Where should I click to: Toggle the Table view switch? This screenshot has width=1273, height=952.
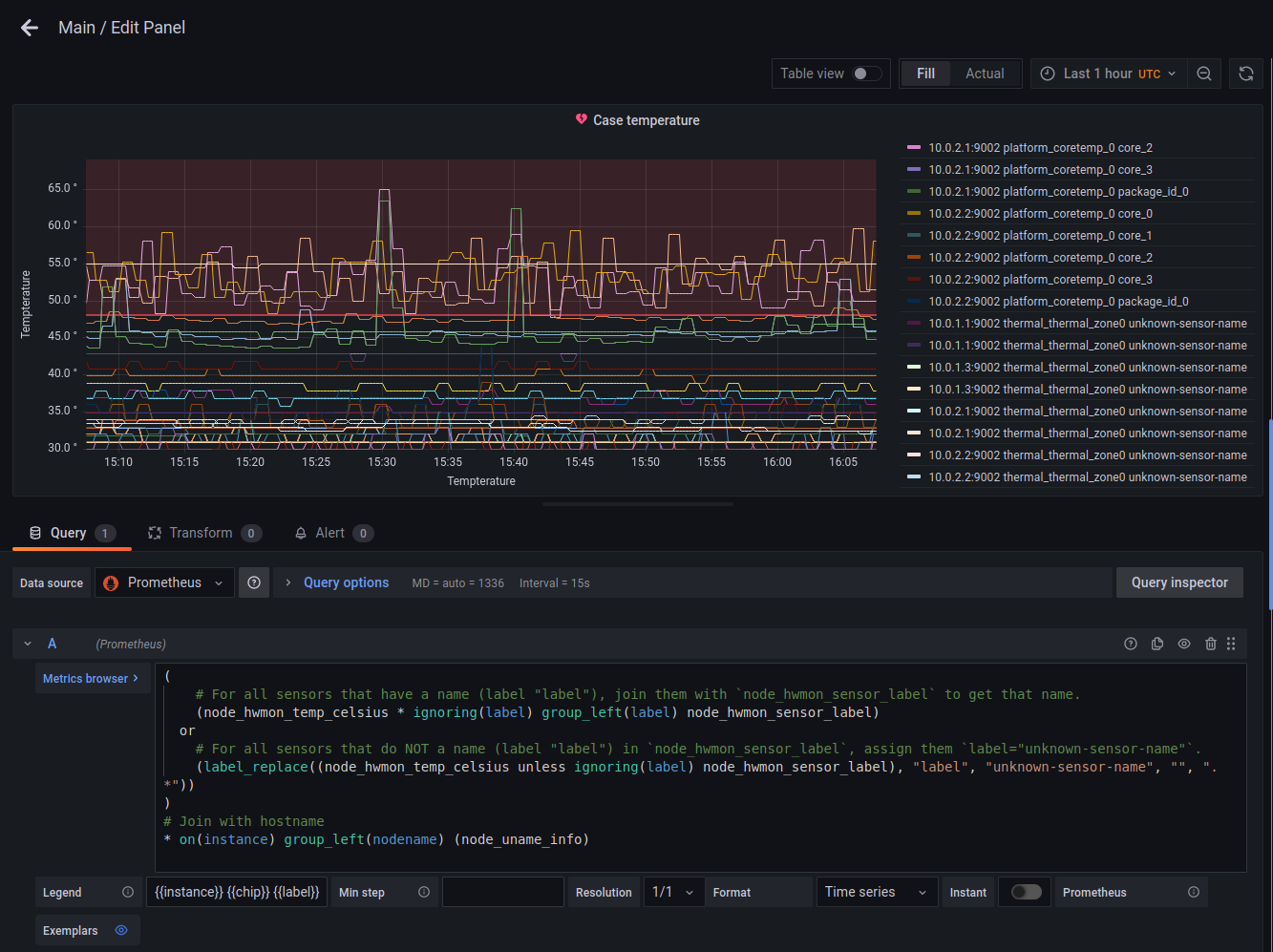click(x=867, y=74)
